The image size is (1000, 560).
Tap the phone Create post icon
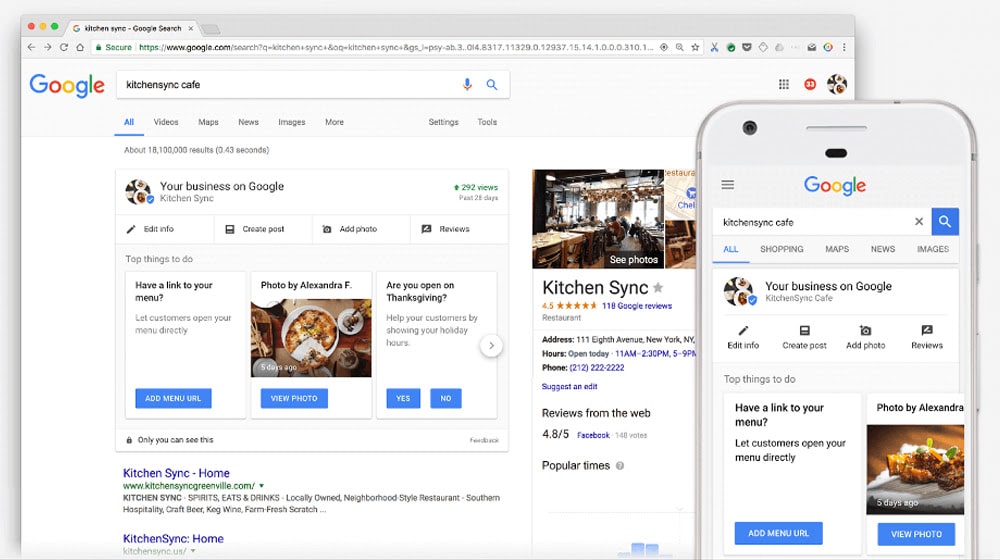(x=805, y=330)
